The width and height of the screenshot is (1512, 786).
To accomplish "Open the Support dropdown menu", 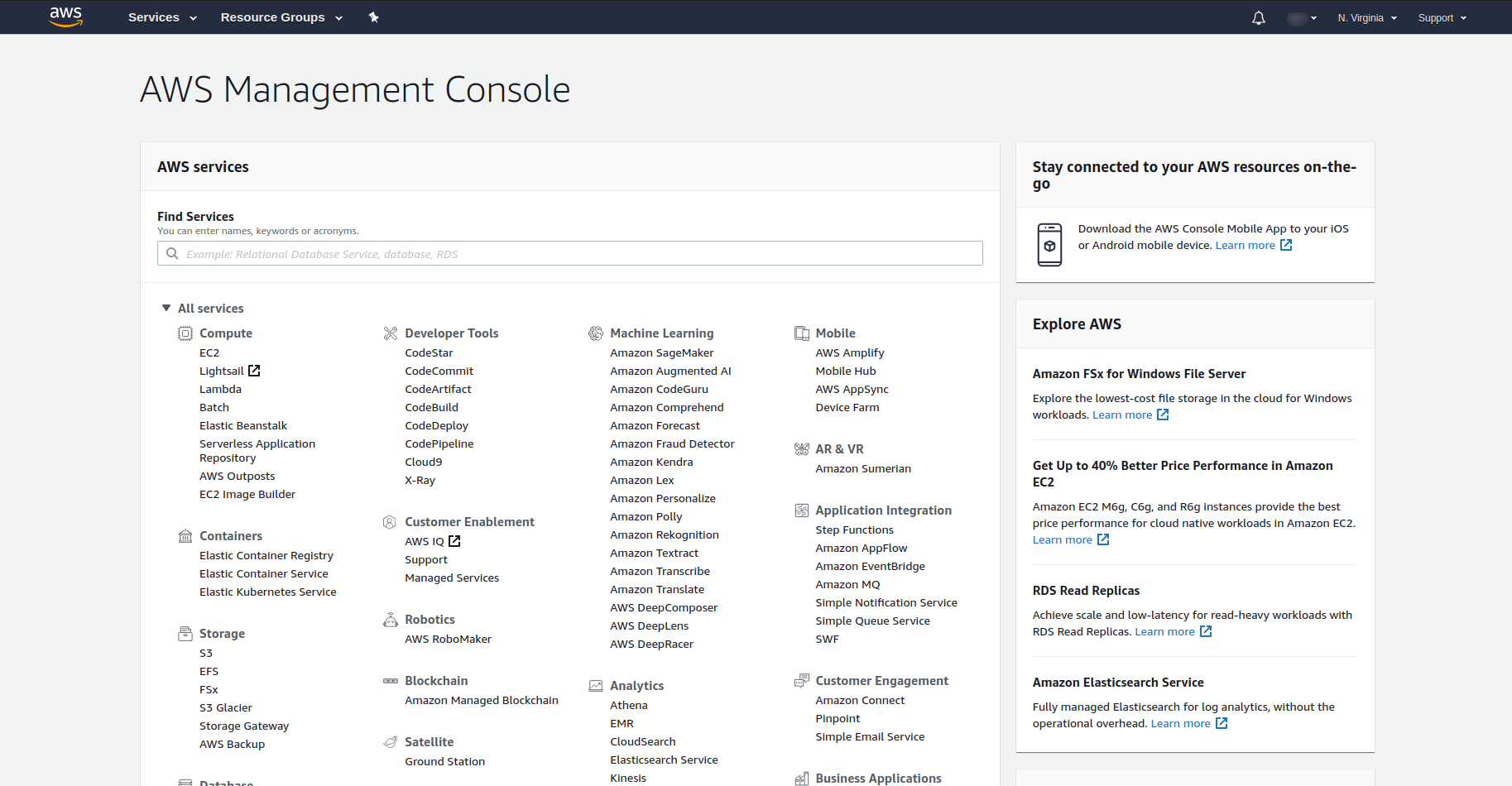I will (1442, 18).
